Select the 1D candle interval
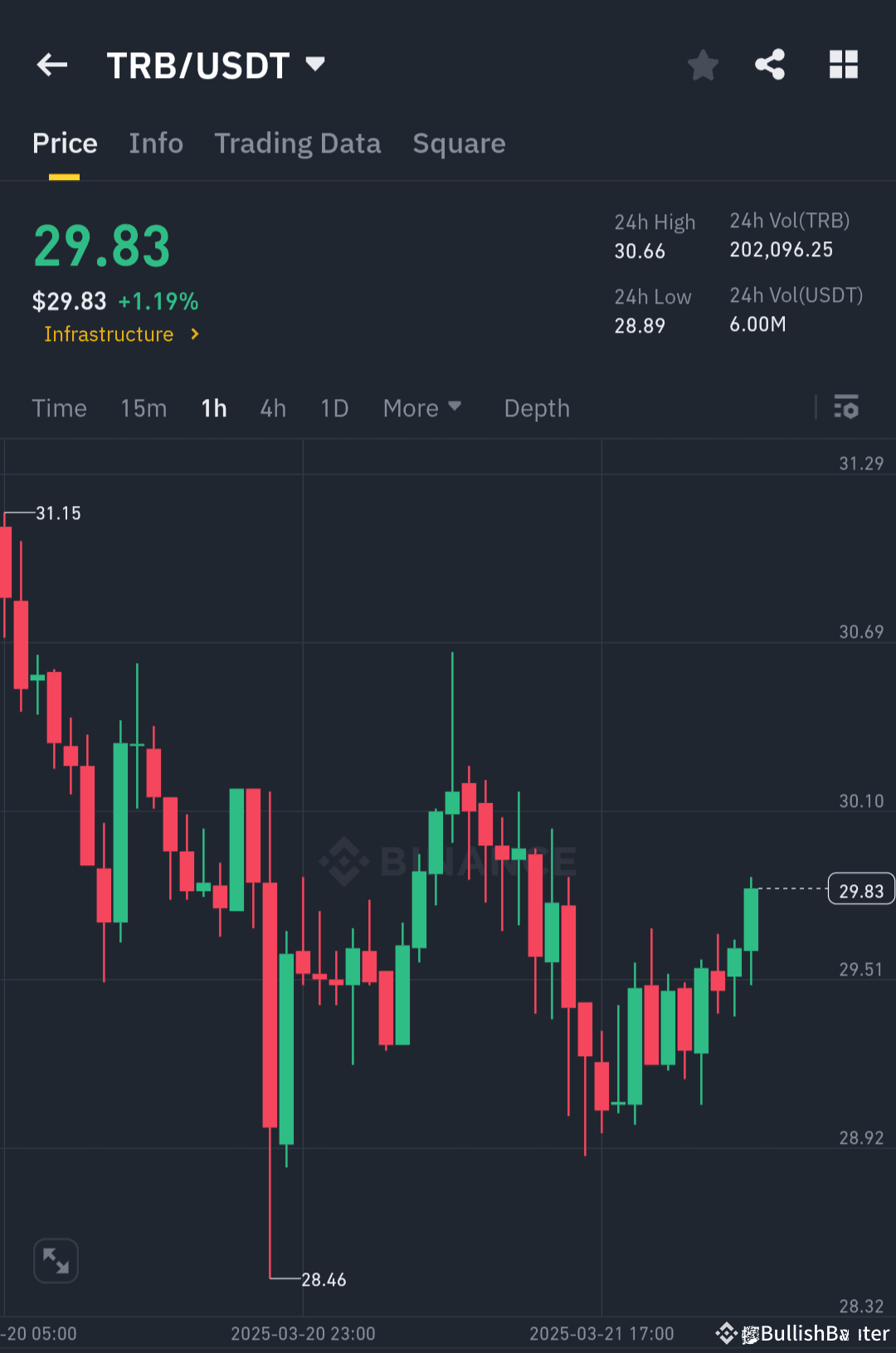The image size is (896, 1353). (x=334, y=407)
